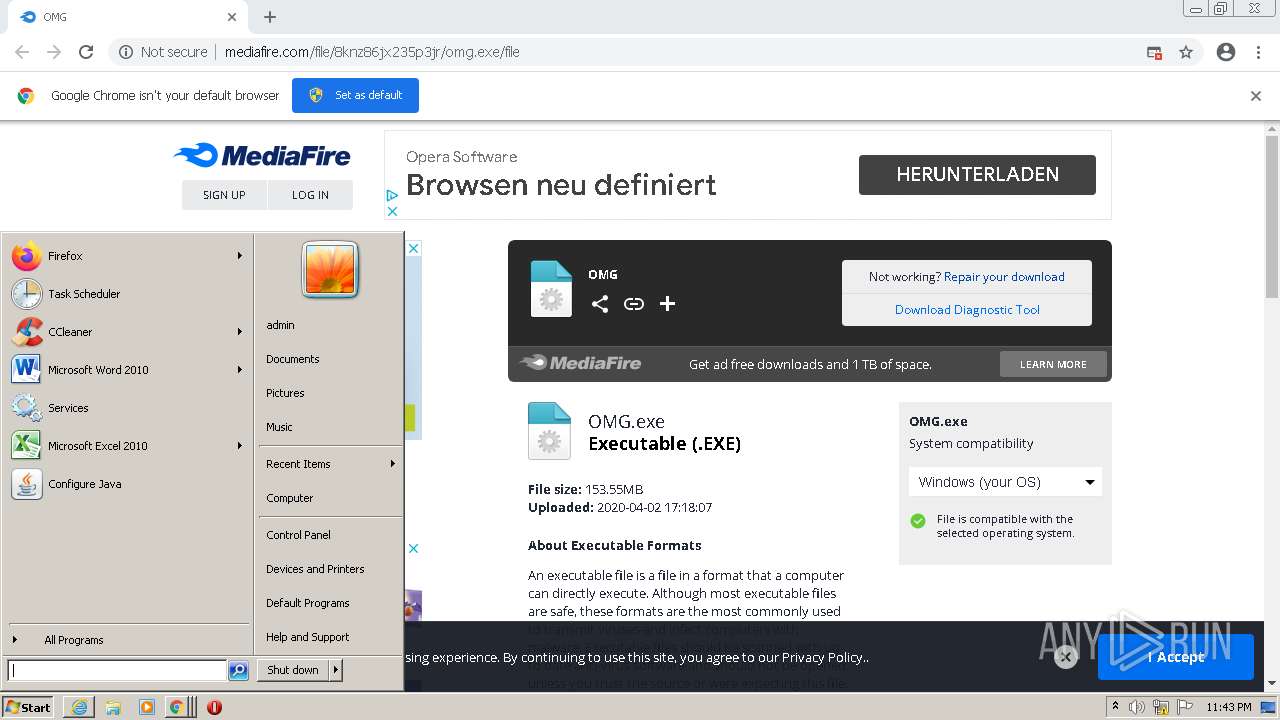The width and height of the screenshot is (1280, 720).
Task: Add OMG file with the plus icon
Action: tap(668, 304)
